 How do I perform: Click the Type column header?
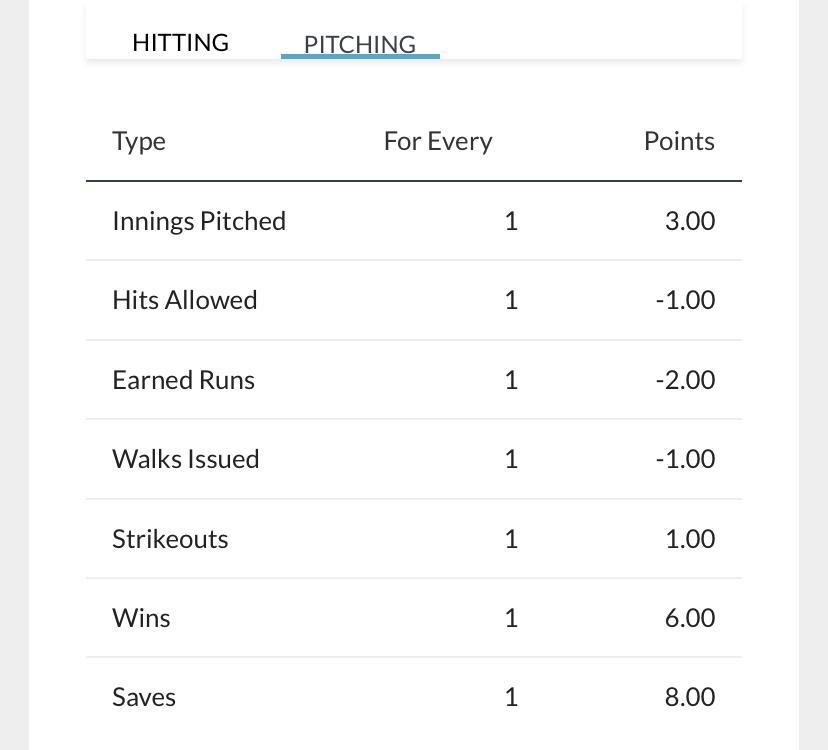(139, 142)
